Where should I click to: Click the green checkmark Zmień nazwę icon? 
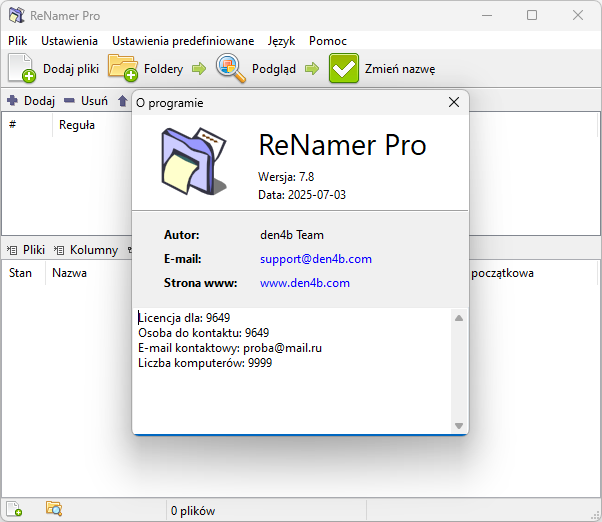click(x=344, y=68)
